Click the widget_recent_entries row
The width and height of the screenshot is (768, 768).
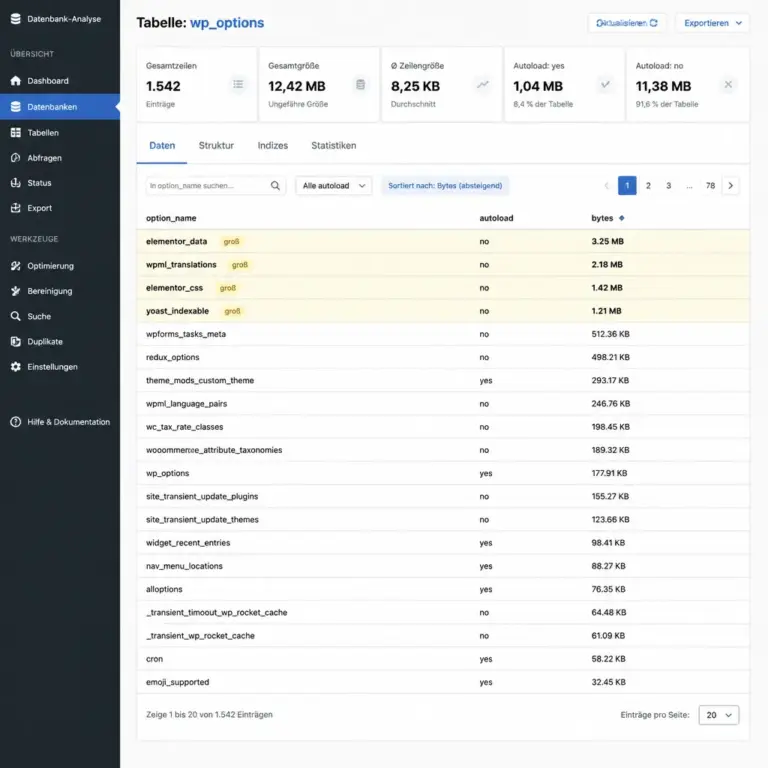point(443,543)
